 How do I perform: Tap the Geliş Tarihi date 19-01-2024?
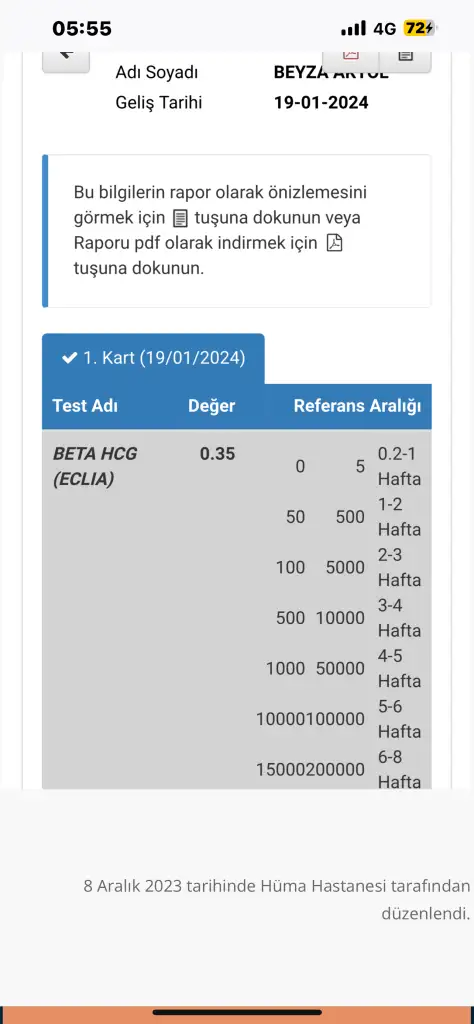[321, 103]
